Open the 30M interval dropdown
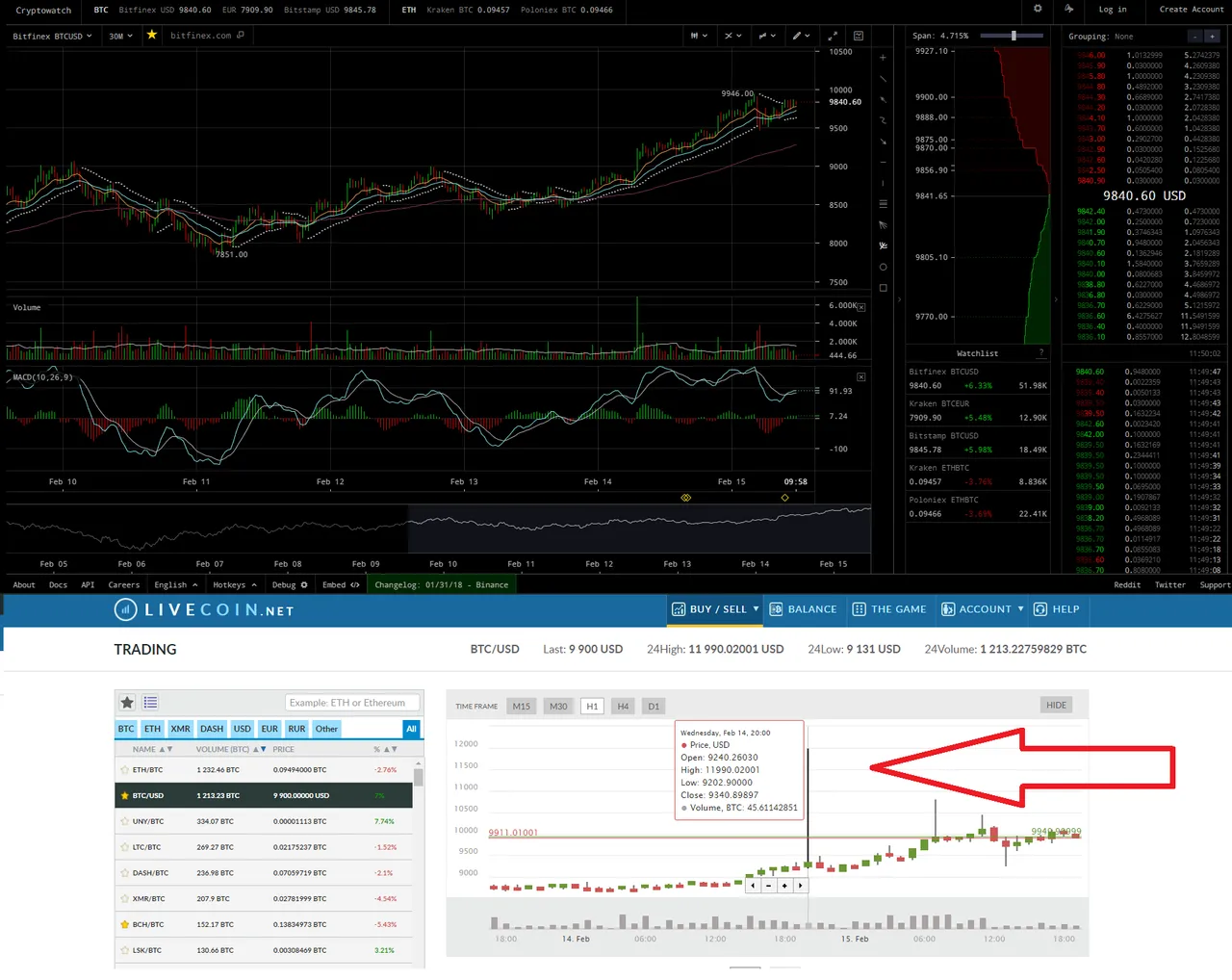Viewport: 1232px width, 980px height. coord(120,36)
